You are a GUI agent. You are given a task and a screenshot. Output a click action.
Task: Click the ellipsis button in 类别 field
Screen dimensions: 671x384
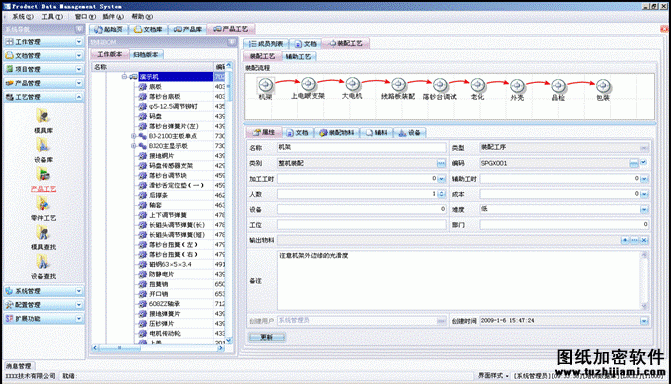(x=441, y=163)
